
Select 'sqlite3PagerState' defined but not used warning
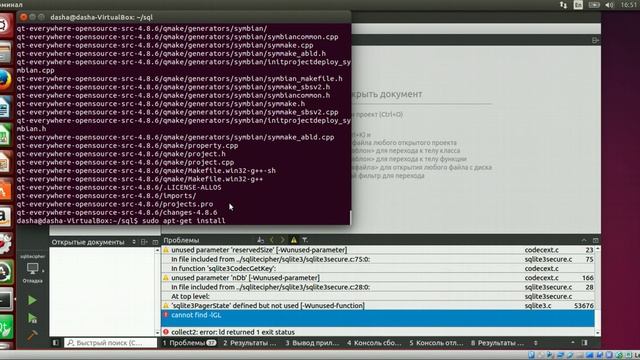(378, 305)
